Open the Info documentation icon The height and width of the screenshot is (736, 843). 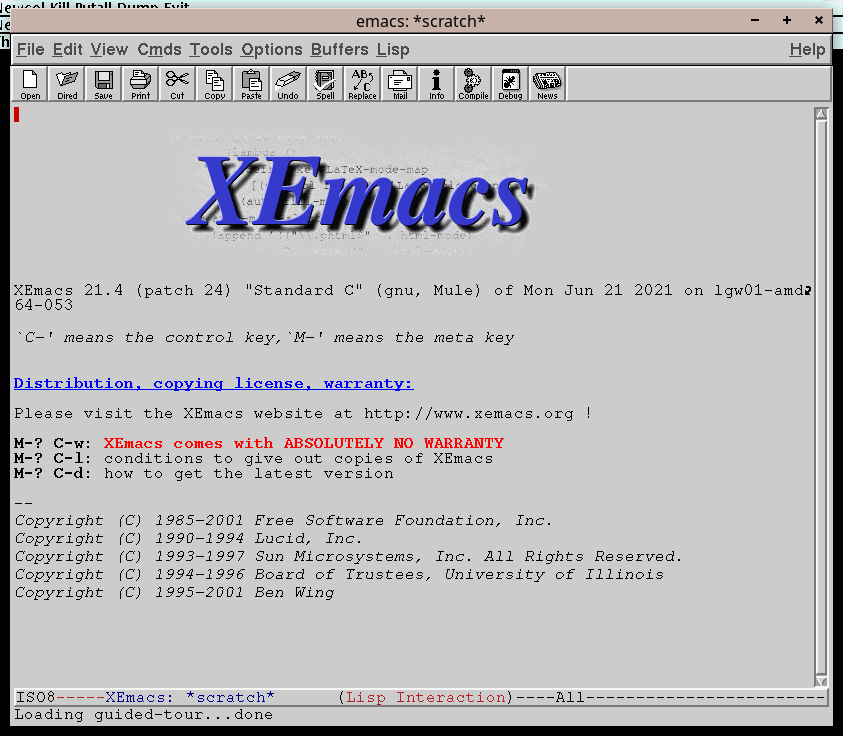[437, 84]
